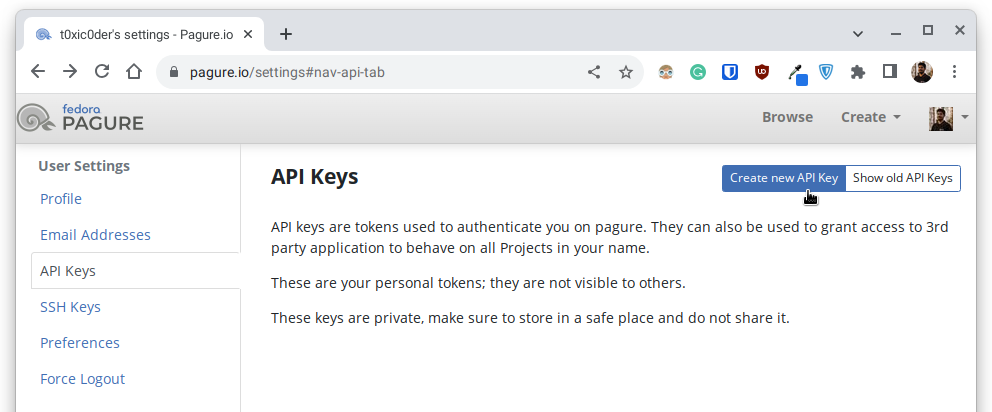Click the address bar URL field
992x412 pixels.
(x=380, y=72)
